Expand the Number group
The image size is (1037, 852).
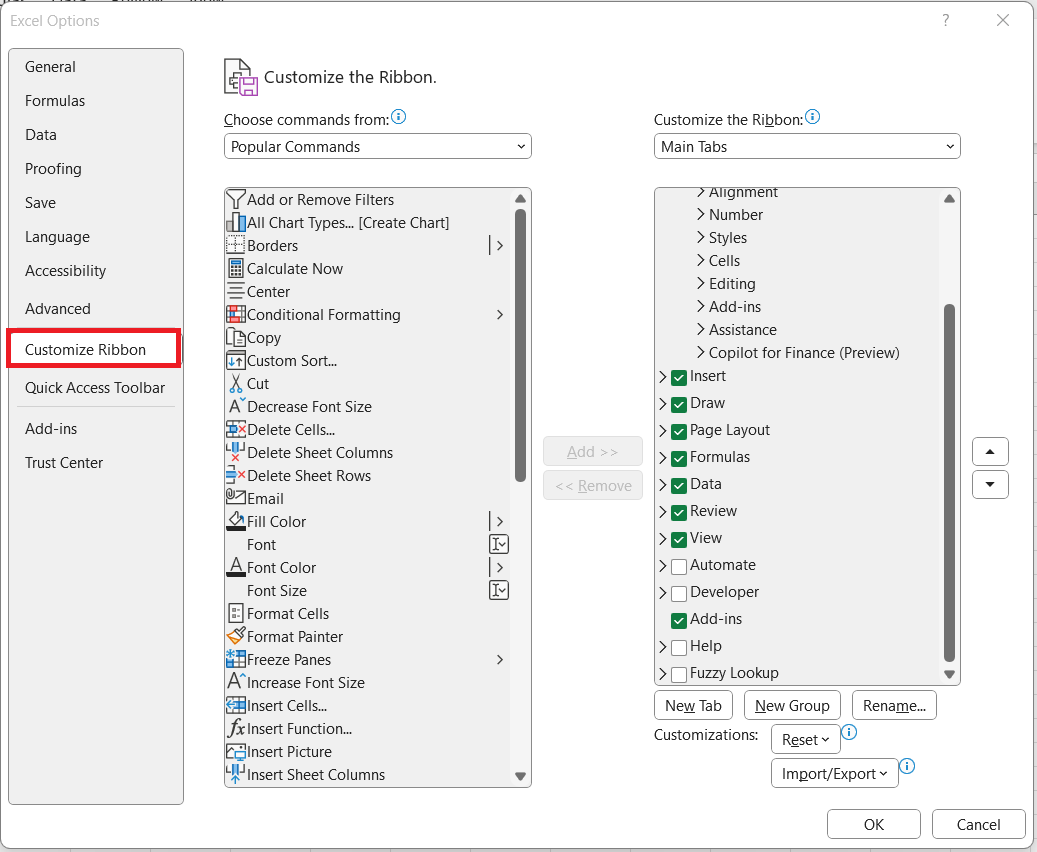(x=701, y=214)
